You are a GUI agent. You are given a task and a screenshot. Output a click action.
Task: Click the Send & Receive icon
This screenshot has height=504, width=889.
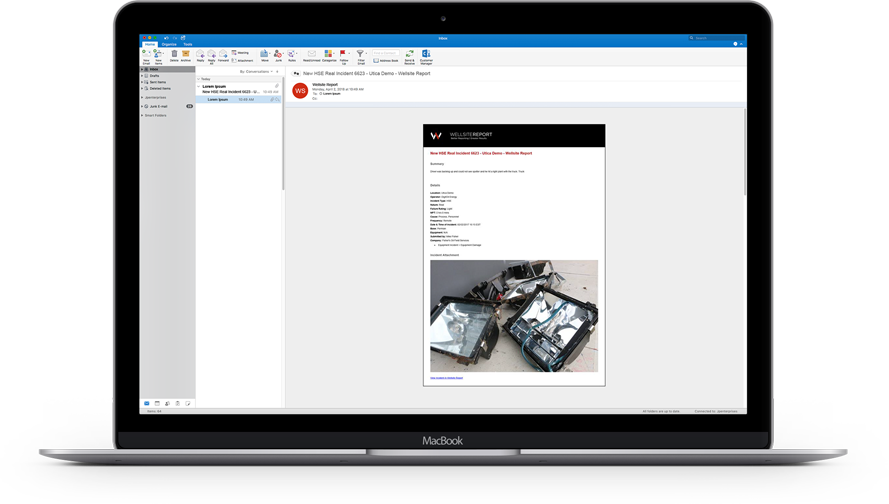[x=410, y=54]
